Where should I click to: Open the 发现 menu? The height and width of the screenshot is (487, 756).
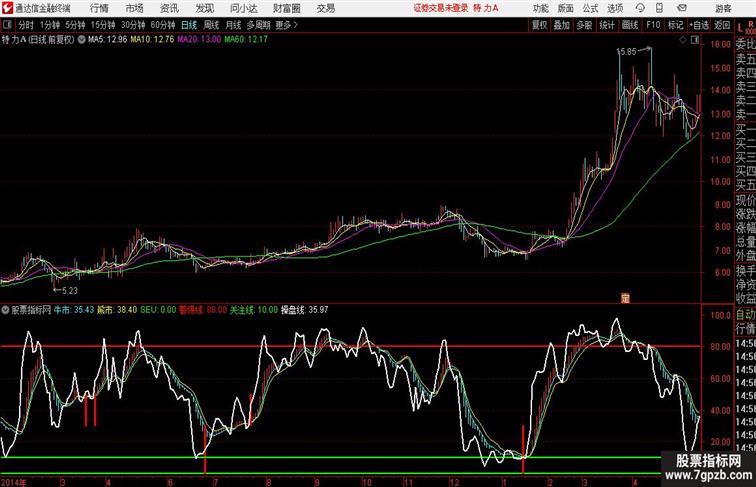204,8
